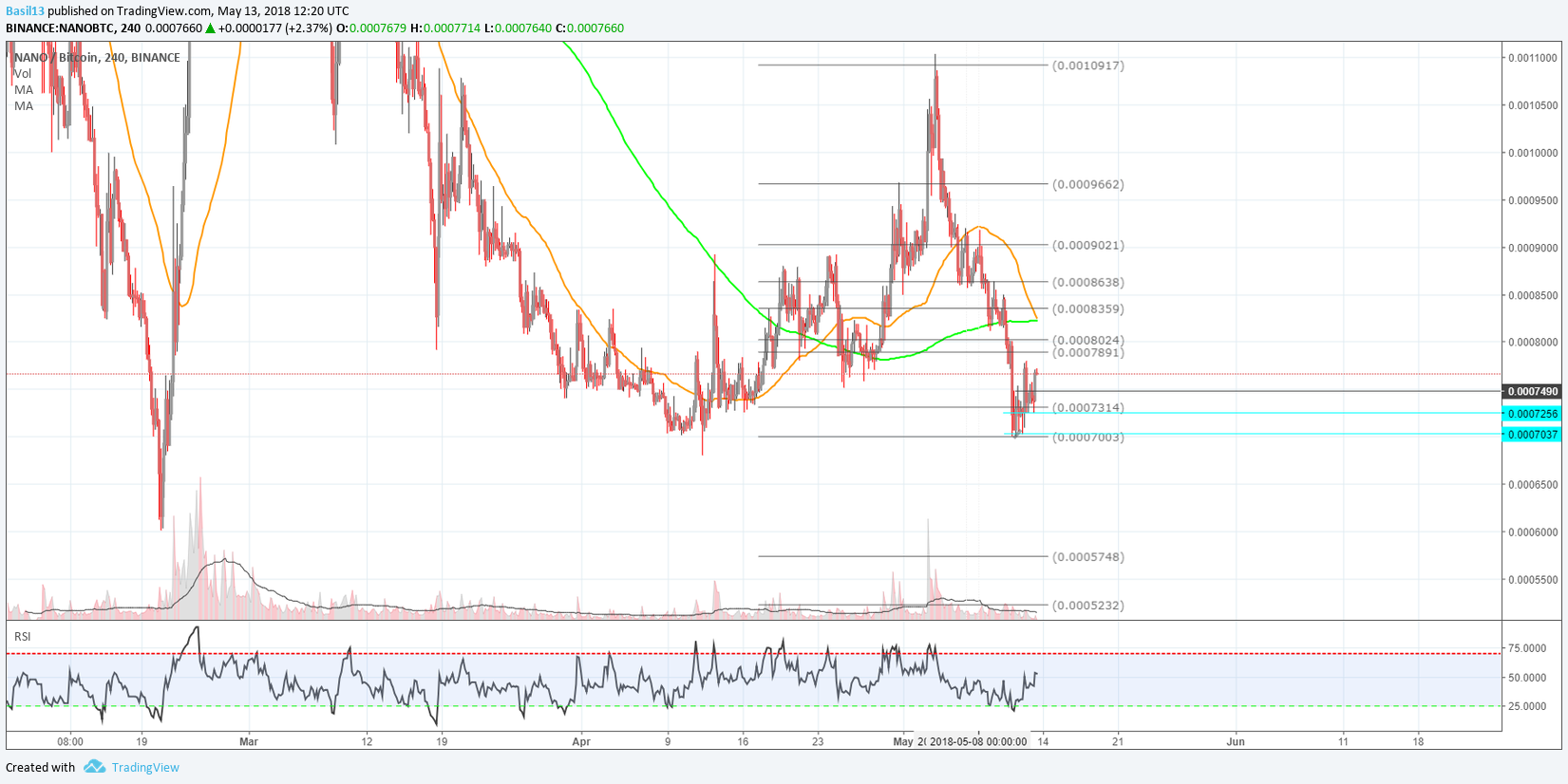Click the Fibonacci level label (0.0007003)
Viewport: 1568px width, 784px height.
pyautogui.click(x=1088, y=437)
